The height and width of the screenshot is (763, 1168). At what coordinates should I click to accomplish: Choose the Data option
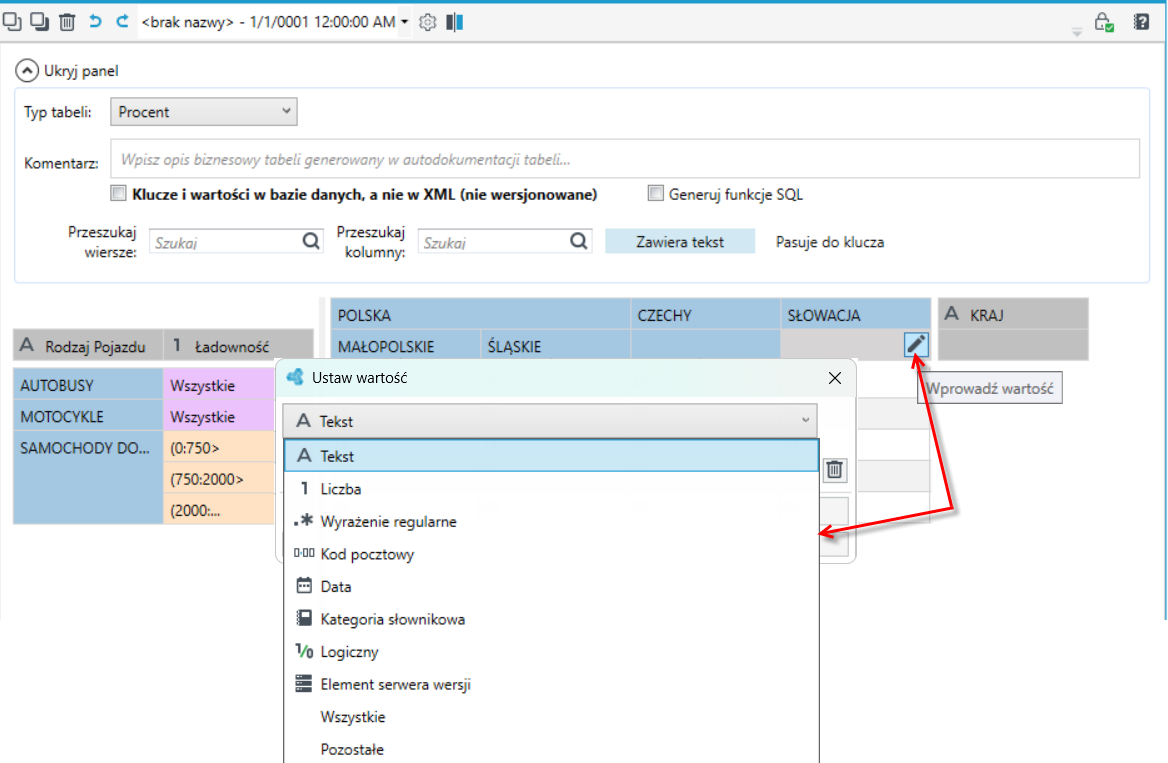[551, 586]
